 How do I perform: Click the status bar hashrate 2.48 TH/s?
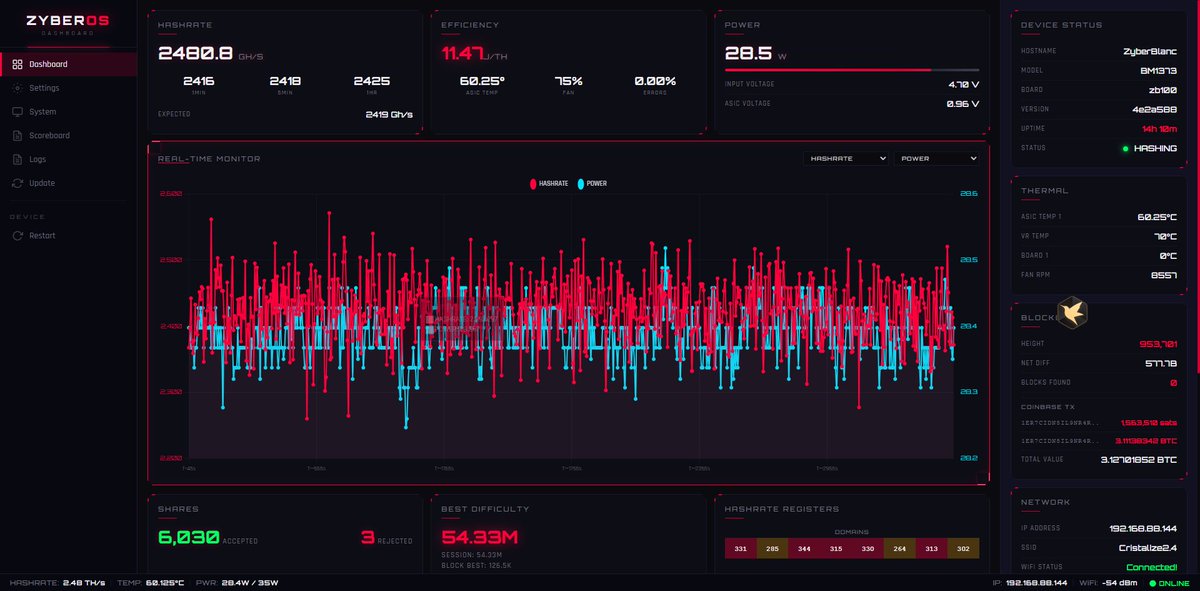tap(85, 583)
